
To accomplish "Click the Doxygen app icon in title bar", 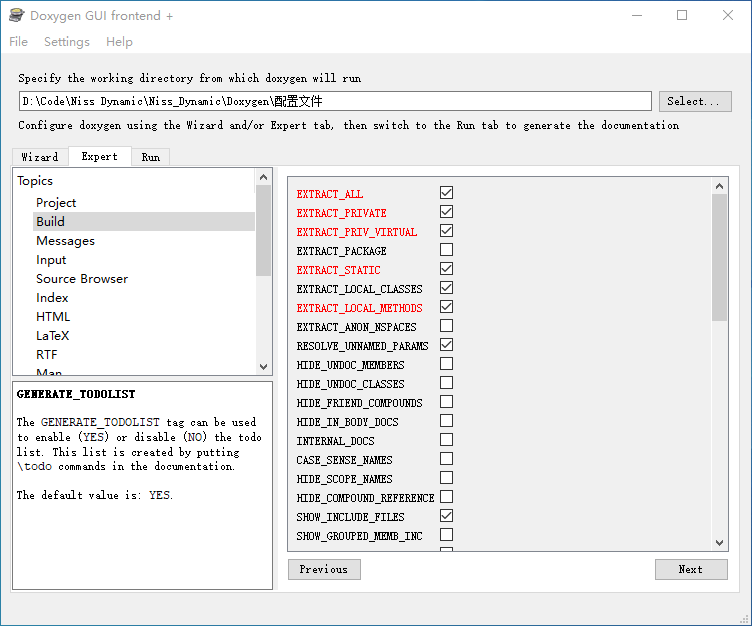I will tap(16, 15).
